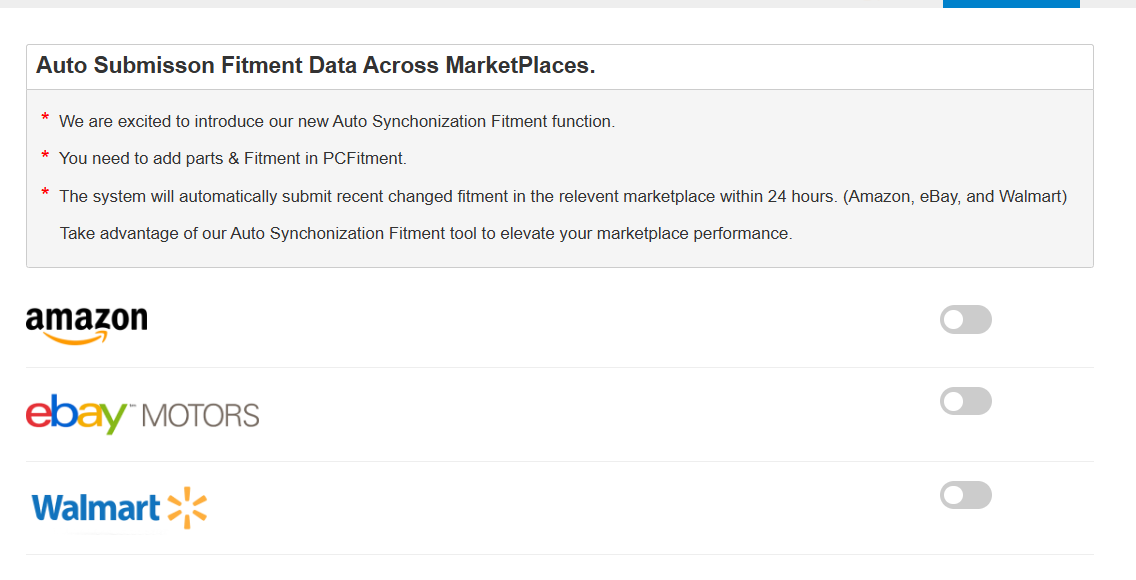The width and height of the screenshot is (1136, 580).
Task: Click the first red asterisk bullet
Action: (45, 119)
